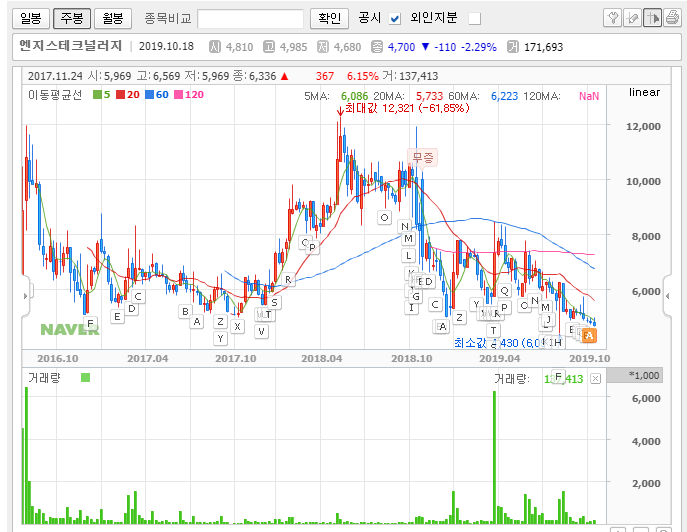Click the blue 60-day MA swatch
This screenshot has width=687, height=532.
pyautogui.click(x=149, y=95)
